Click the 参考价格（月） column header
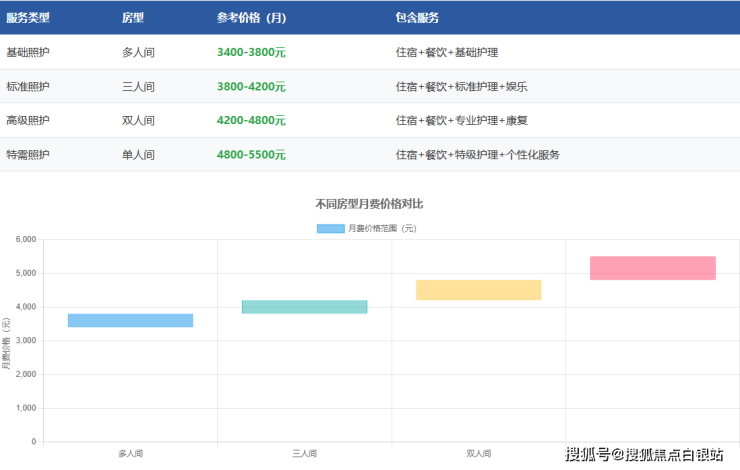The image size is (740, 470). point(251,18)
